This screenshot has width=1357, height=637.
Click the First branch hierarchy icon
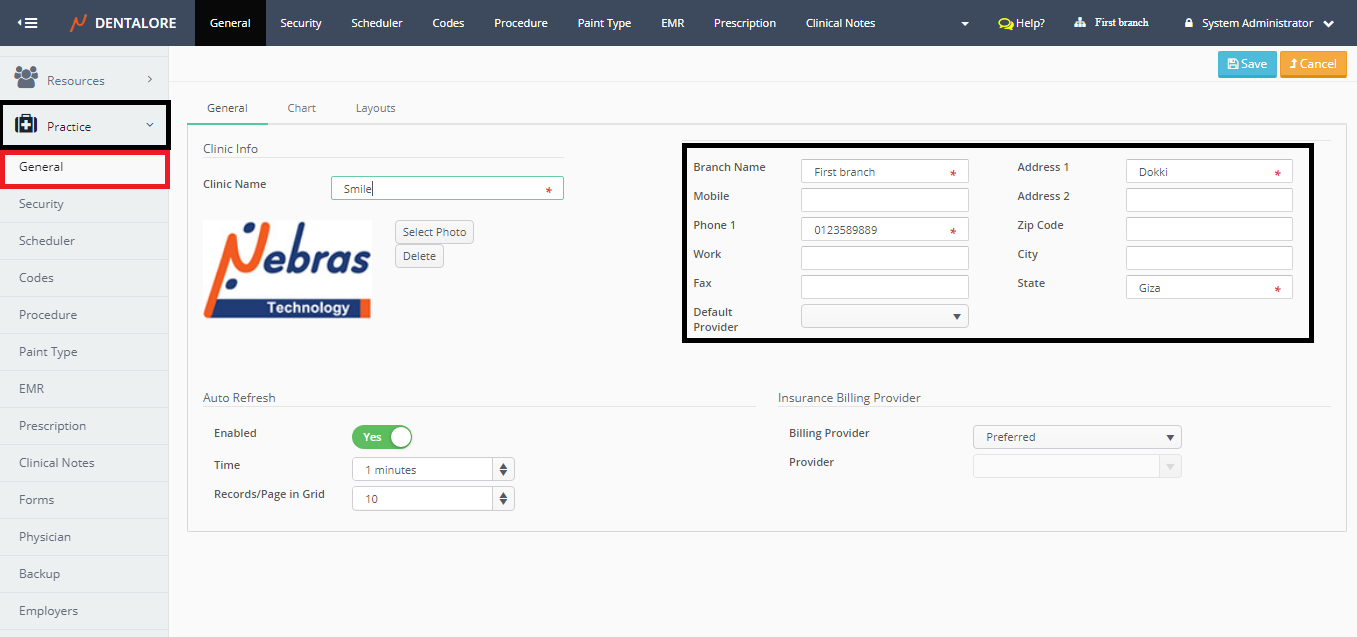(x=1080, y=22)
